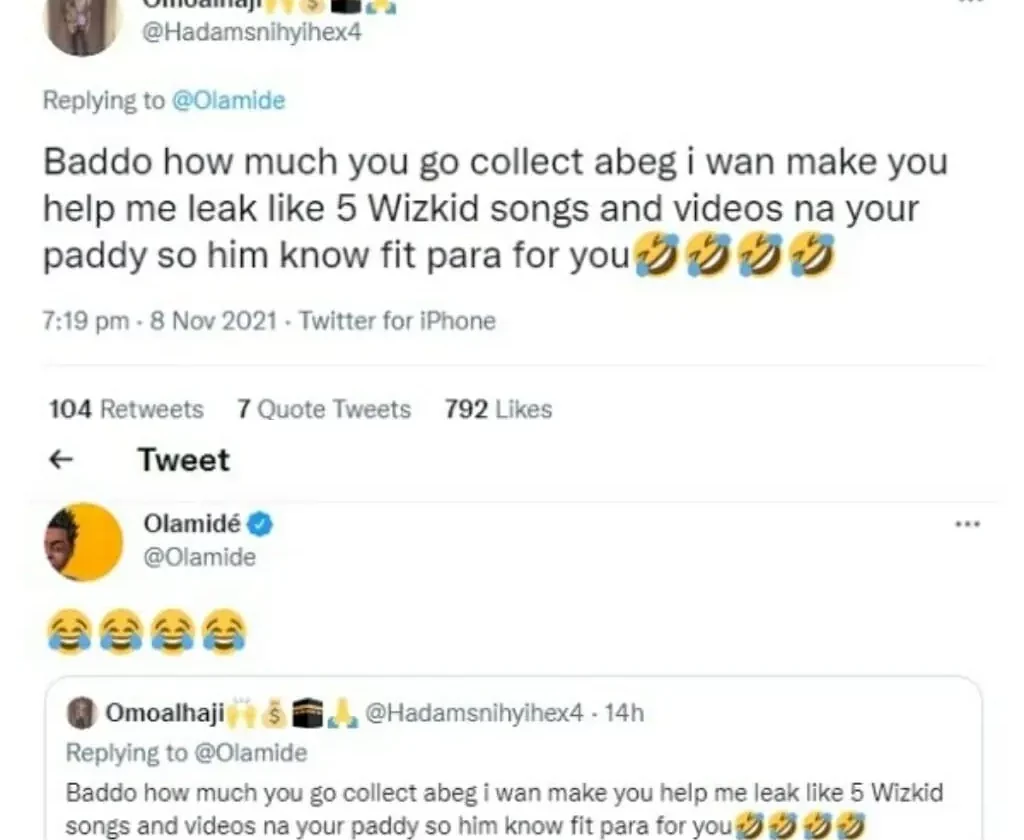Show the 792 Likes list
Image resolution: width=1024 pixels, height=840 pixels.
(498, 409)
